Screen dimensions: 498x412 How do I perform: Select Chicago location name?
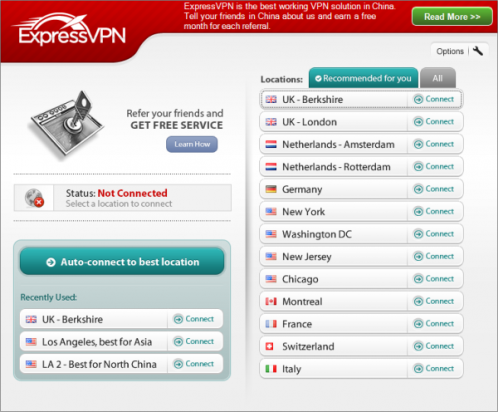click(x=300, y=279)
